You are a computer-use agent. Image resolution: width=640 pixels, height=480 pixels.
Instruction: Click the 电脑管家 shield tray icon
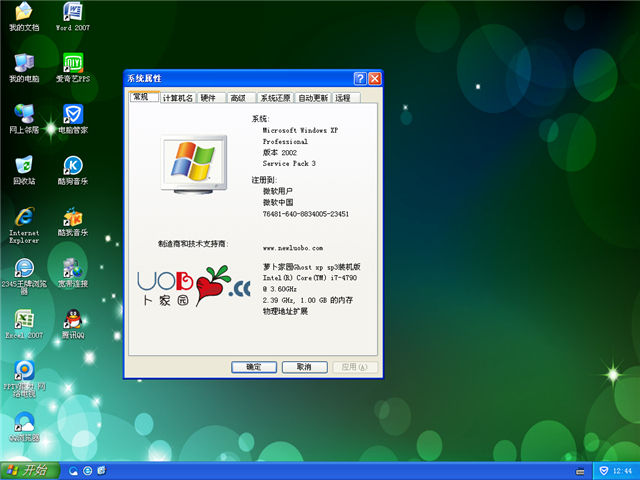click(604, 471)
